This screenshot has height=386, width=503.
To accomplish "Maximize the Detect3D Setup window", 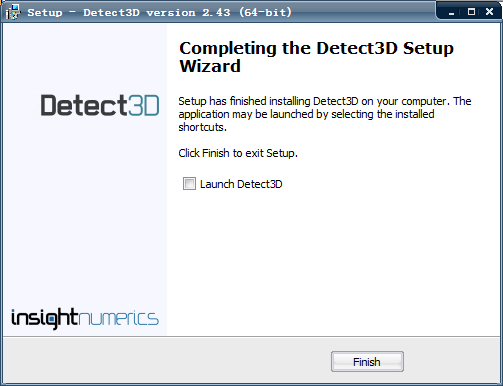I will point(471,12).
